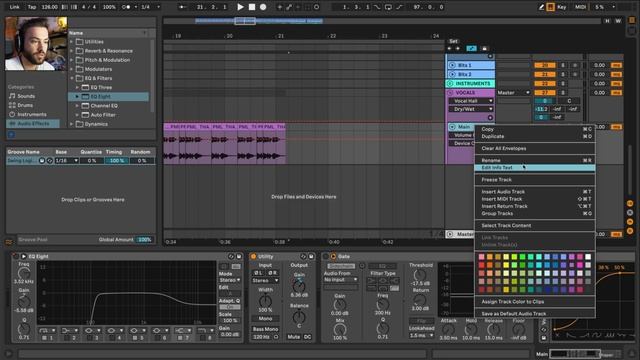Image resolution: width=640 pixels, height=360 pixels.
Task: Click the Play button in the transport bar
Action: (x=240, y=7)
